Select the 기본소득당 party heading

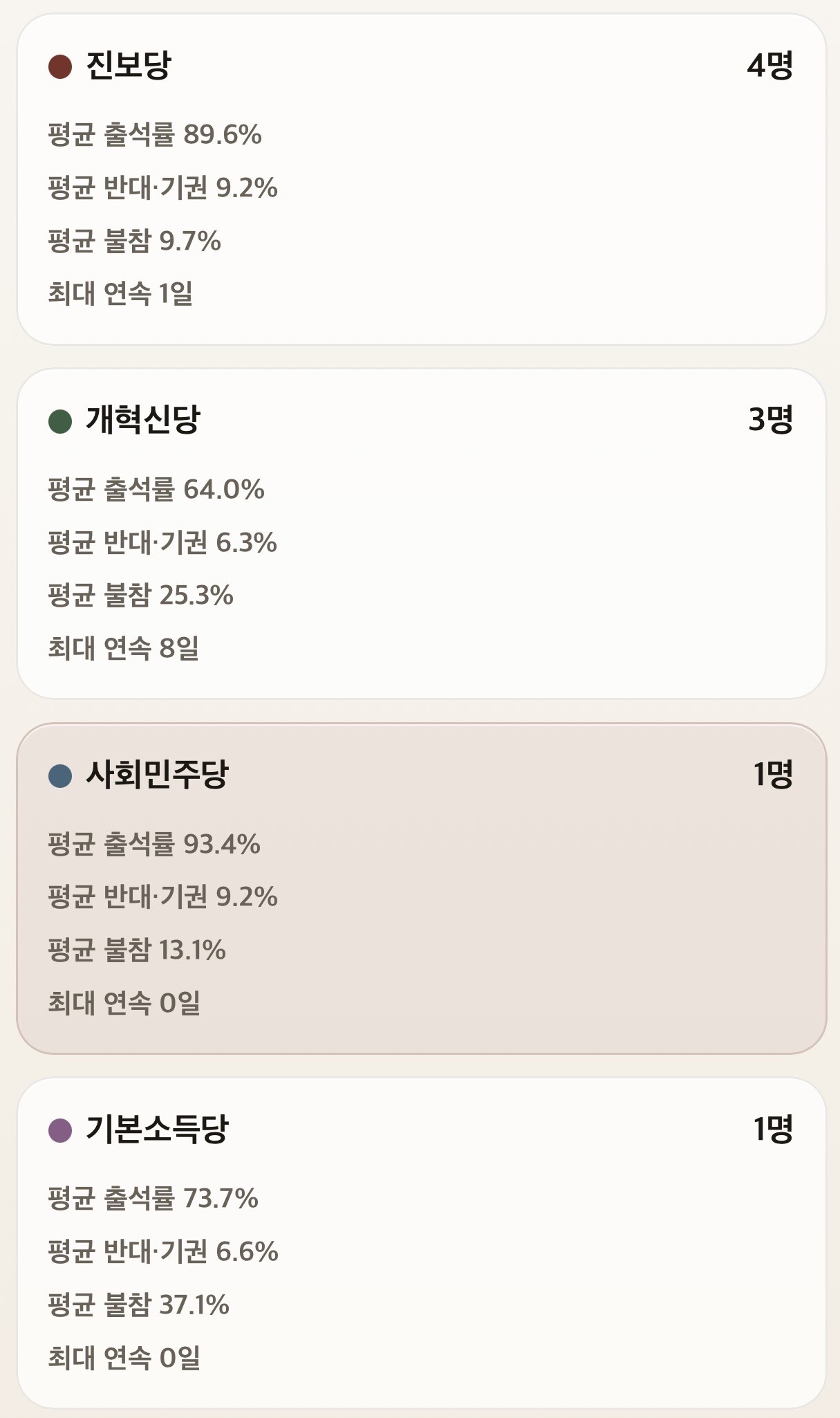[x=156, y=1129]
